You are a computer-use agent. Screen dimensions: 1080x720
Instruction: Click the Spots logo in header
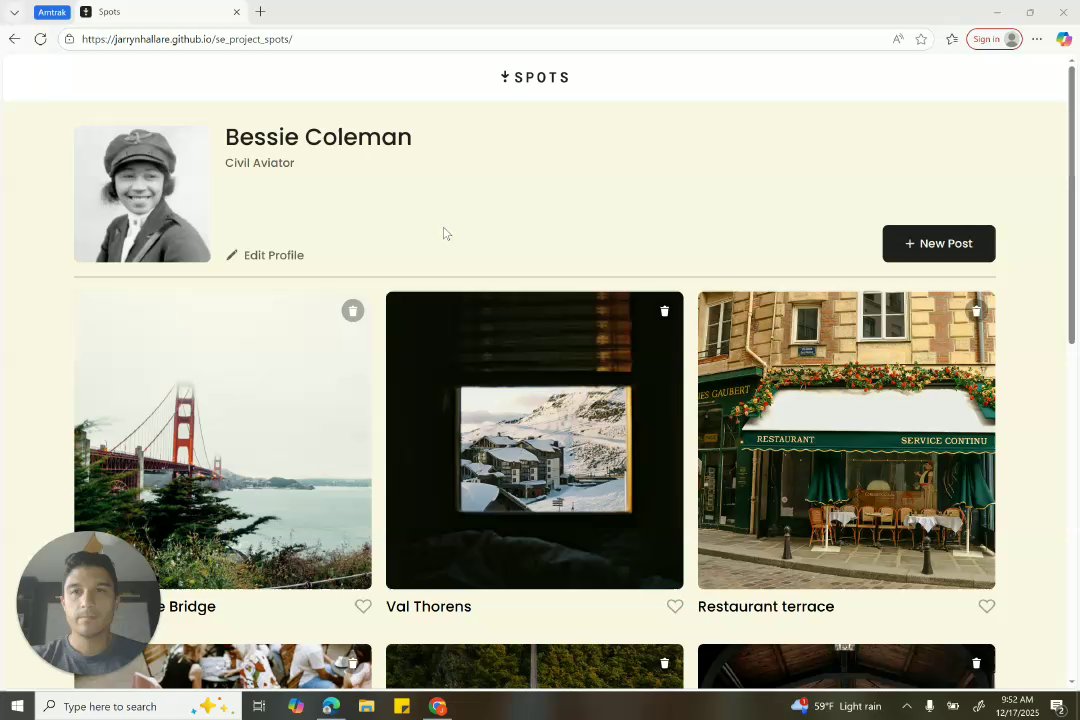click(535, 77)
